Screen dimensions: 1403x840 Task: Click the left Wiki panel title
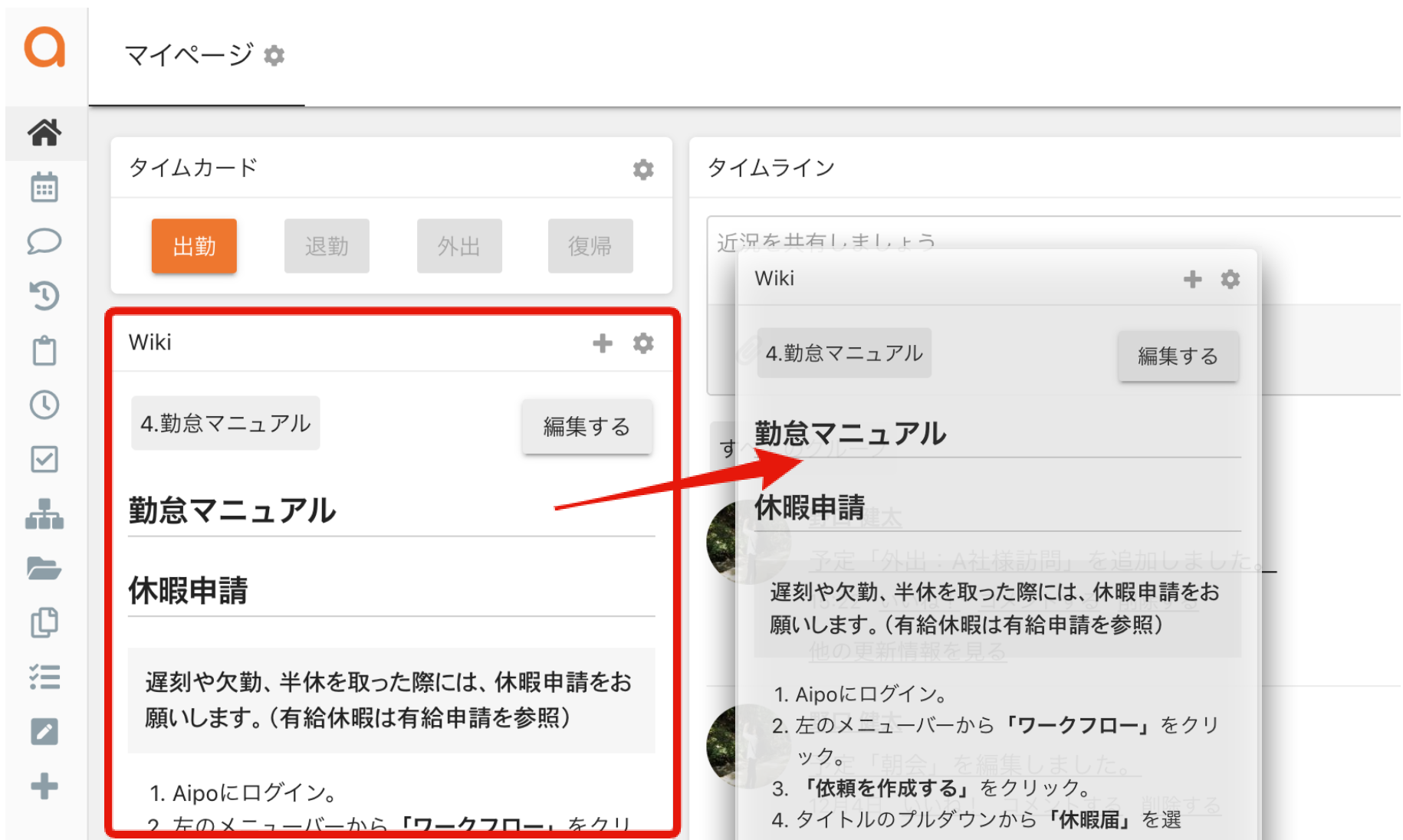150,343
